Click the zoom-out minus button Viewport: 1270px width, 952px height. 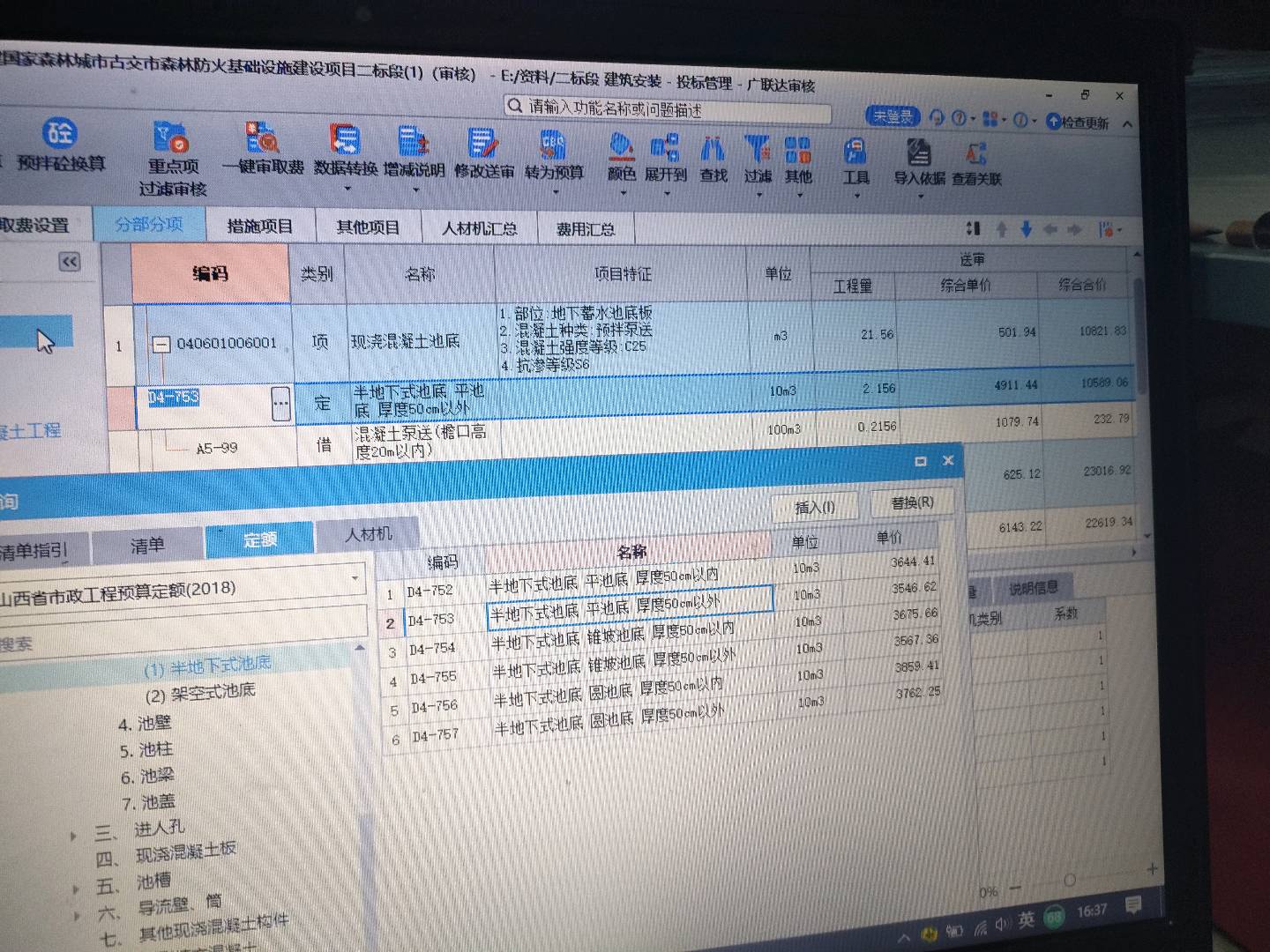pos(1015,889)
